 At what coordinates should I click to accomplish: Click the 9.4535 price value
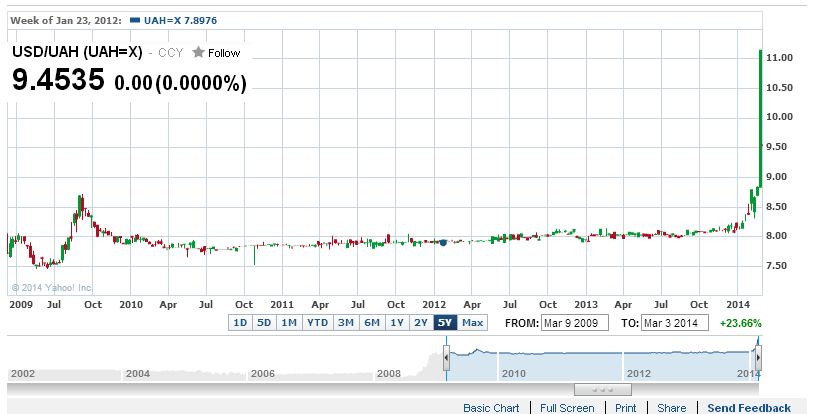(x=58, y=80)
